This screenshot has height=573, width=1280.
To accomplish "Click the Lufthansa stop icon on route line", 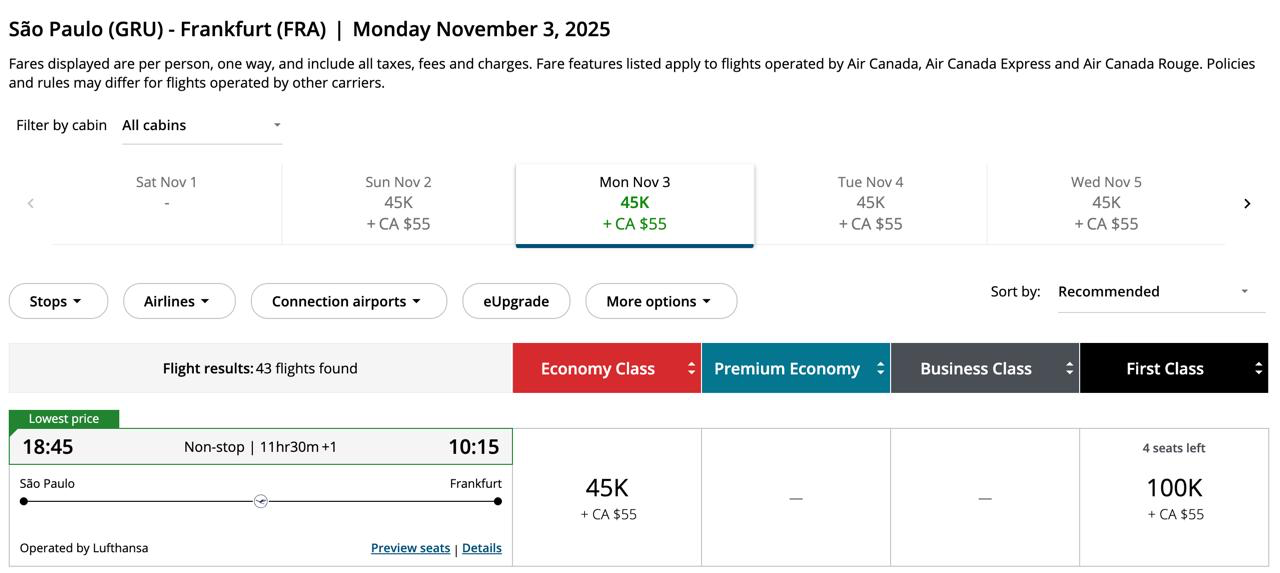I will point(261,501).
